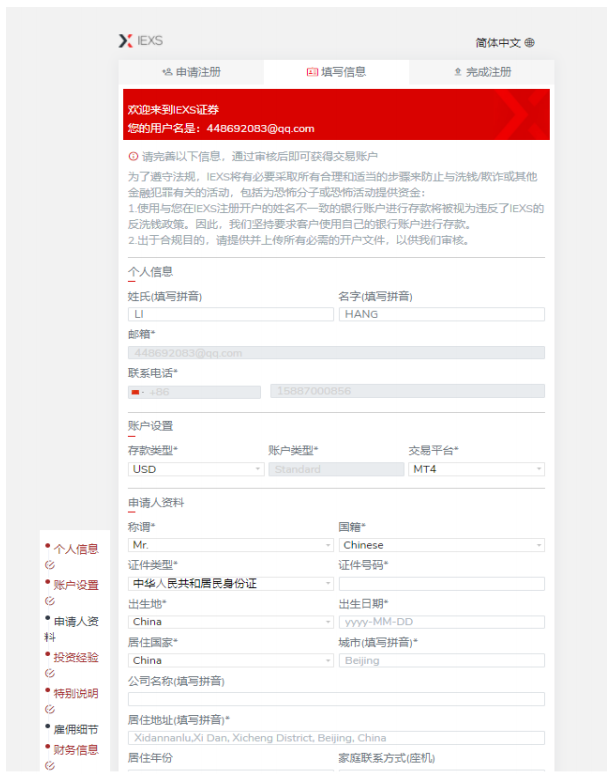
Task: Open language selector globe icon
Action: [530, 43]
